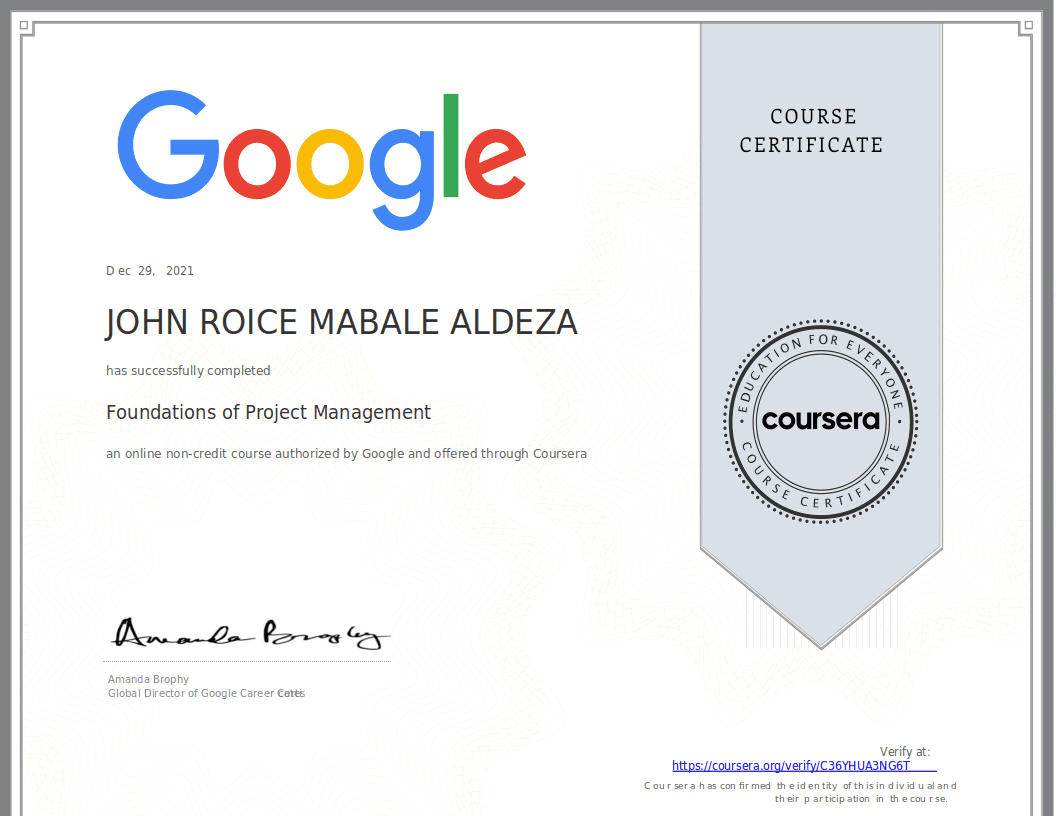Click the name JOHN ROICE MABALE ALDEZA
Image resolution: width=1056 pixels, height=816 pixels.
(x=341, y=322)
